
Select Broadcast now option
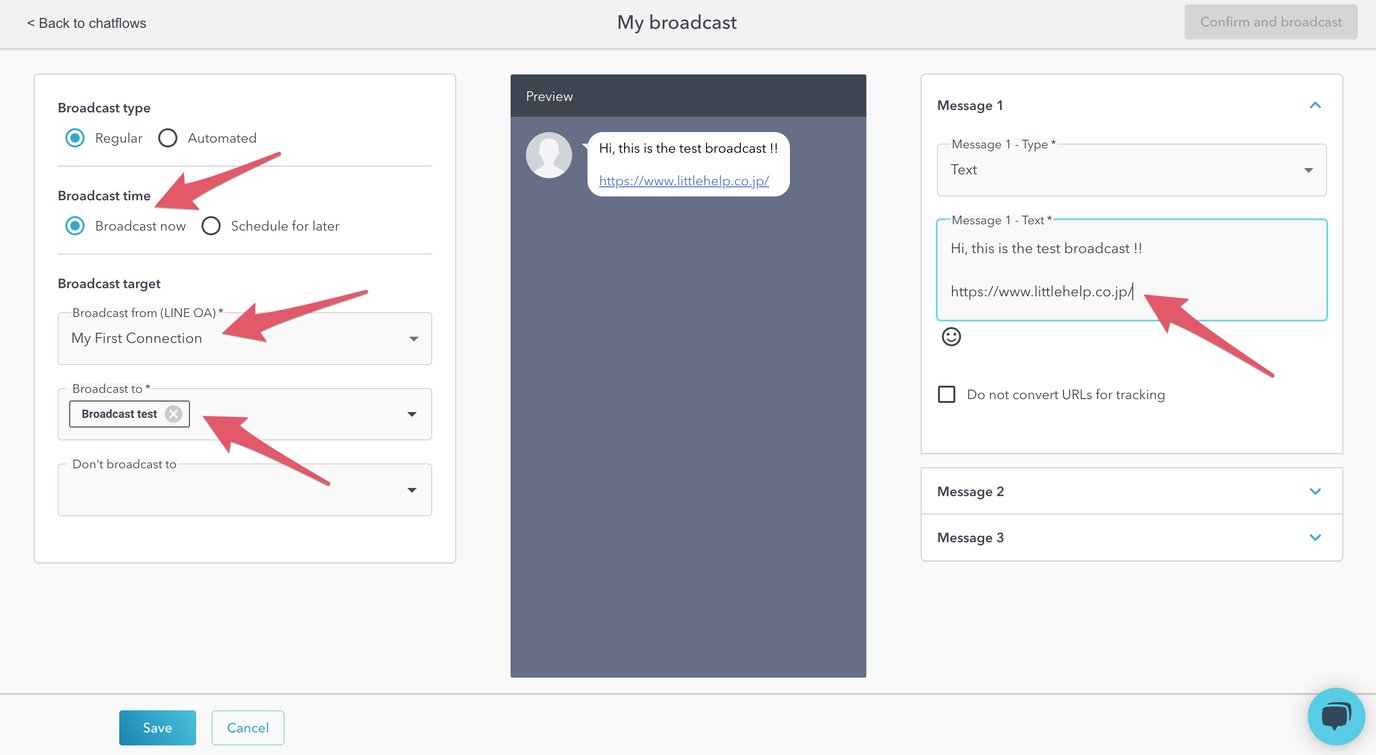pos(74,225)
